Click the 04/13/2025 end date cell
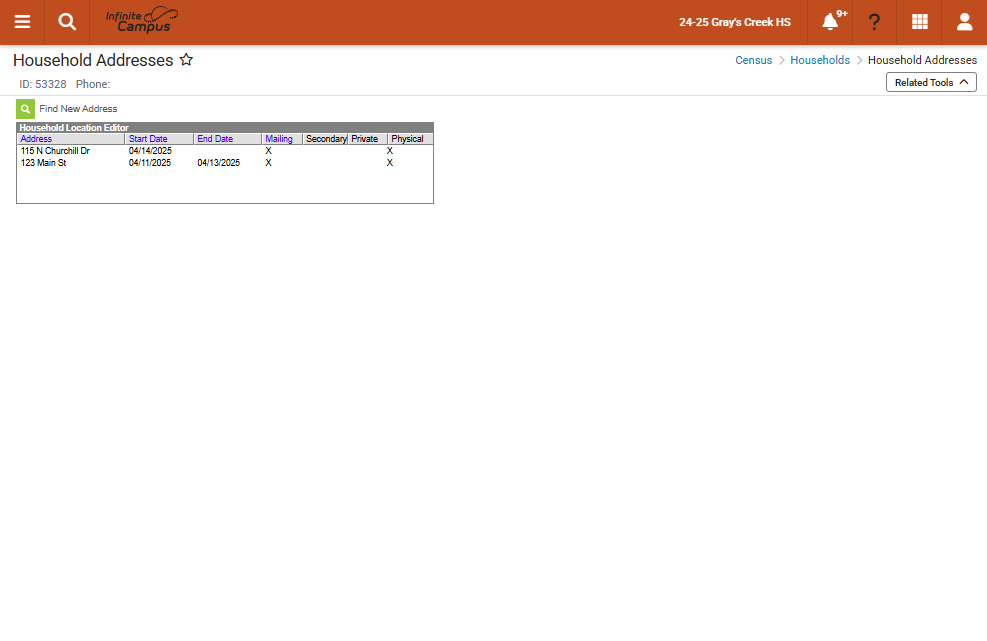987x641 pixels. coord(218,163)
